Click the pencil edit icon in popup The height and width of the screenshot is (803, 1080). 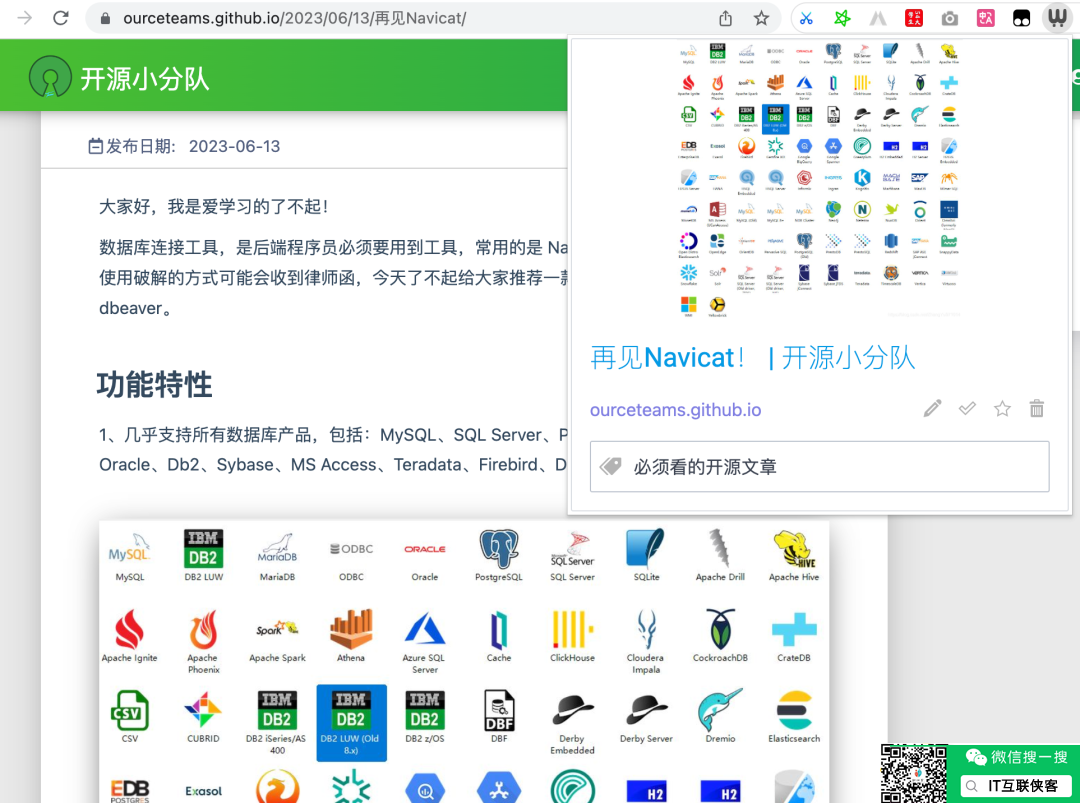pyautogui.click(x=933, y=409)
